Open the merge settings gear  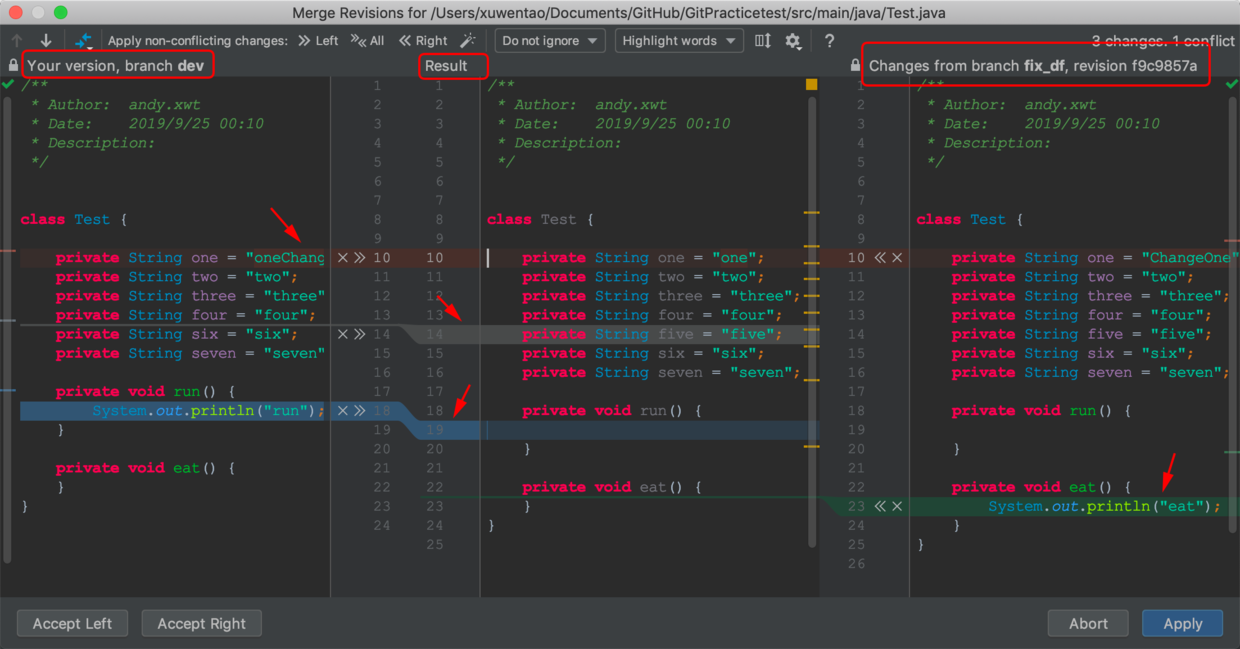793,41
